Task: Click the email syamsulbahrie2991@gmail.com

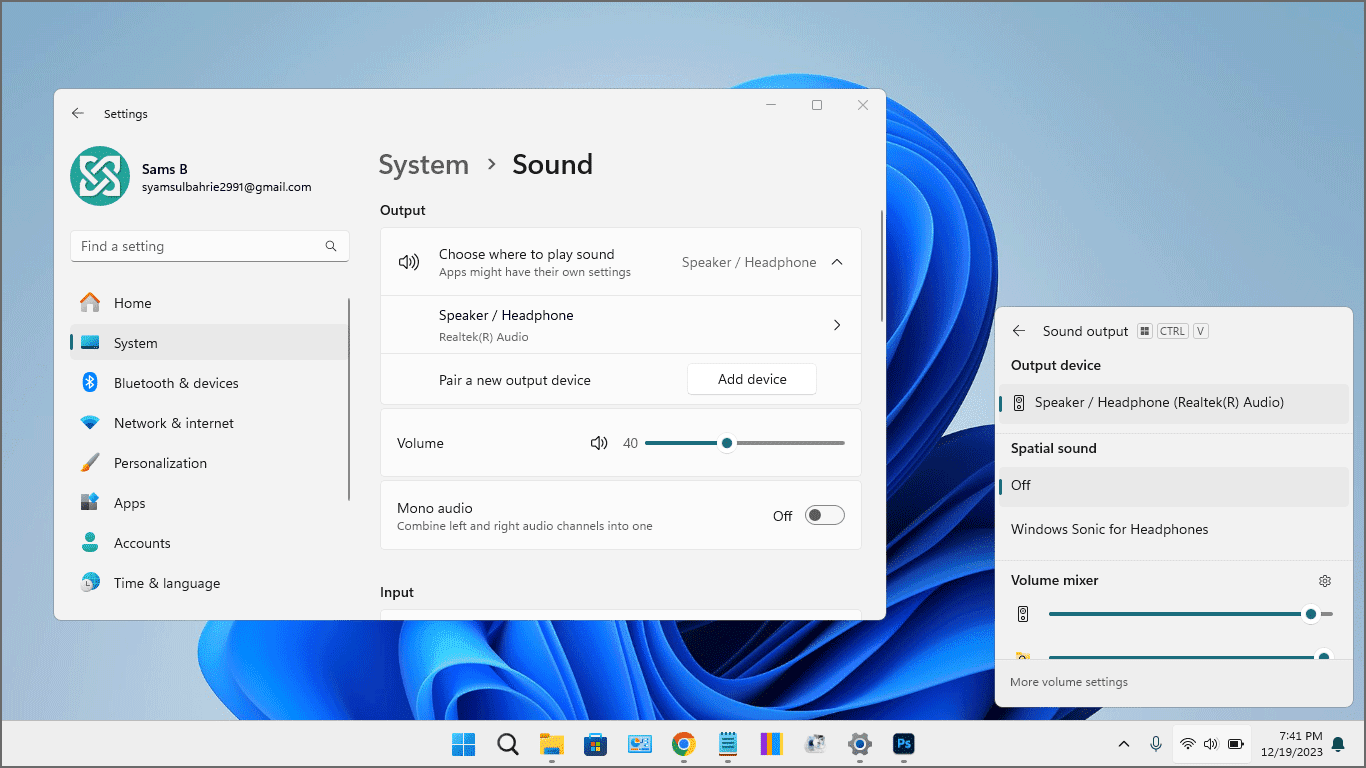Action: click(x=226, y=187)
